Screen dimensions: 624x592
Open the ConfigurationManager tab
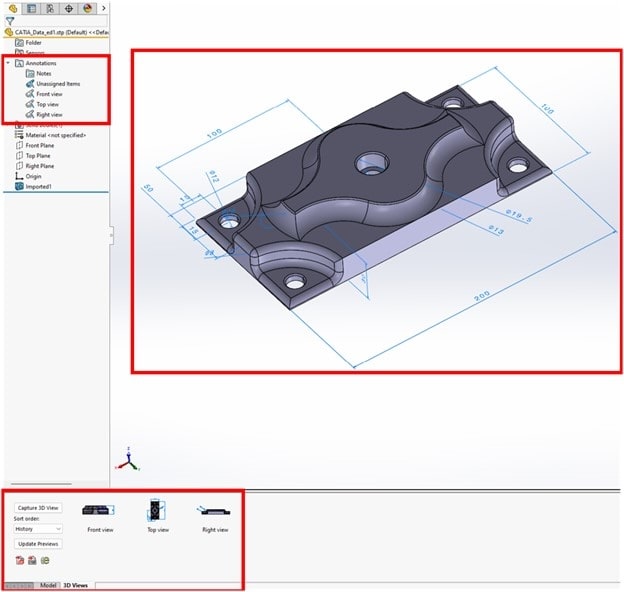pyautogui.click(x=50, y=8)
